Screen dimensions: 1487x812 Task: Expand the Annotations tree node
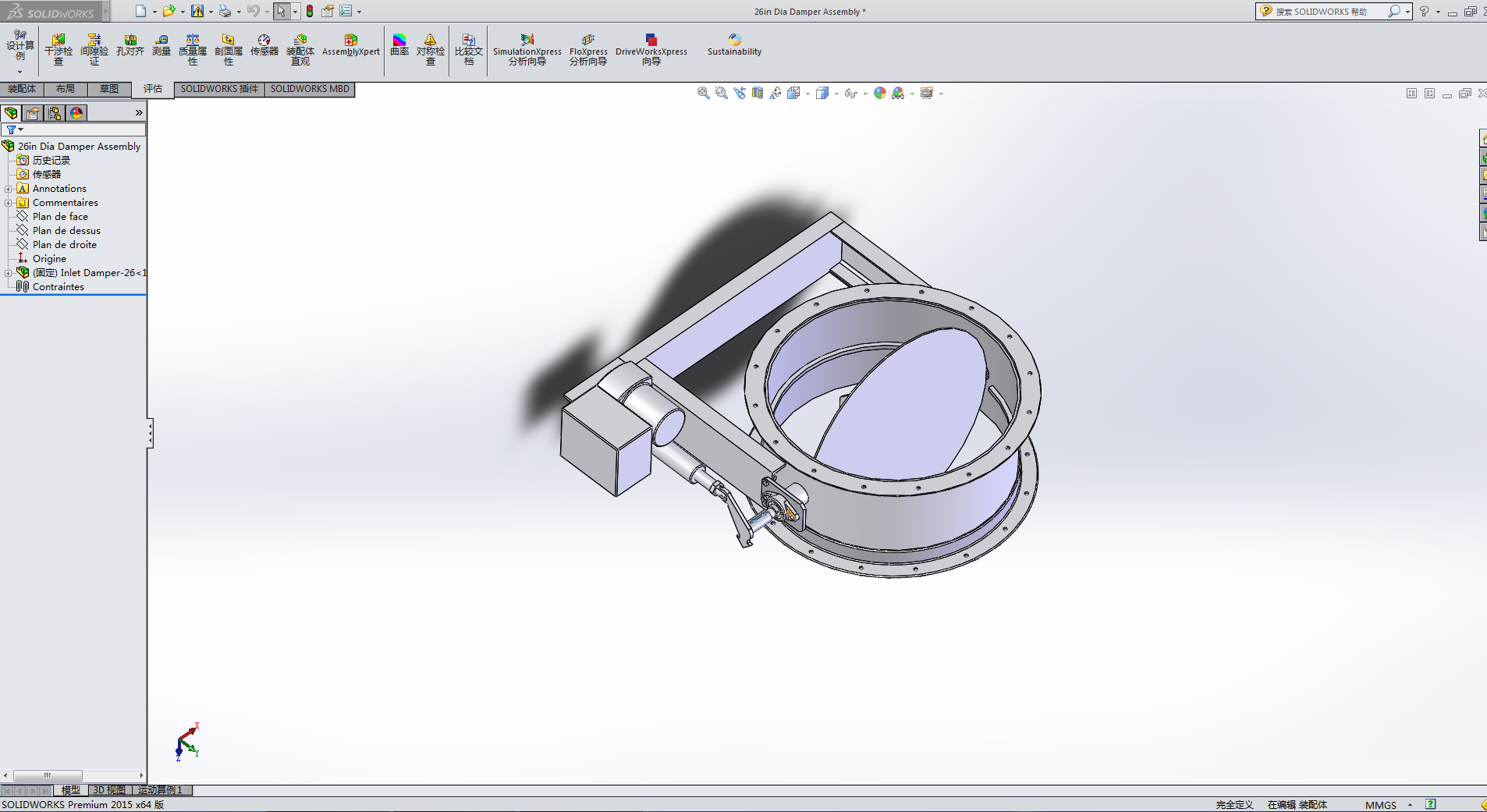[8, 189]
